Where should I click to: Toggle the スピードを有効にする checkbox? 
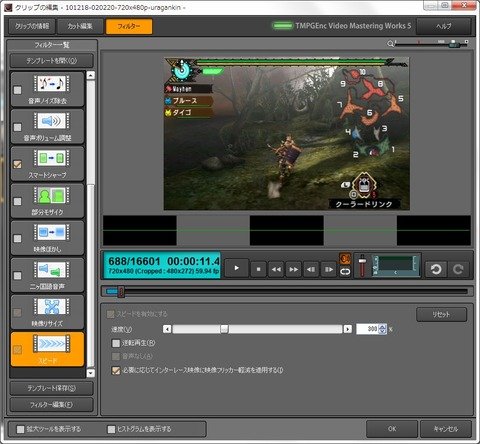point(110,314)
